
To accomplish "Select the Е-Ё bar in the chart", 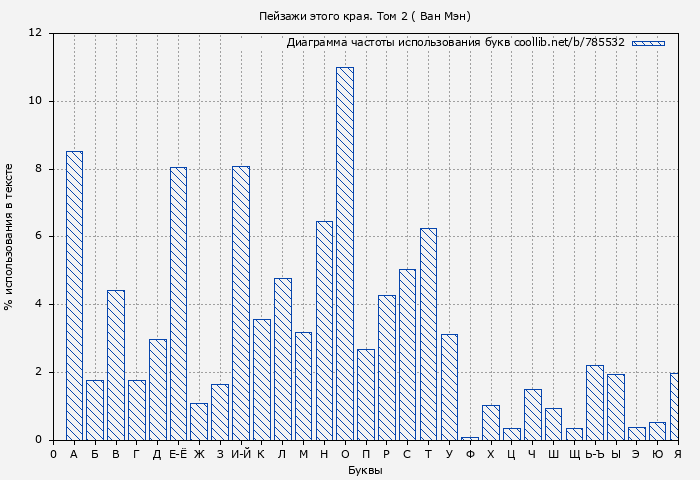I will [x=178, y=303].
